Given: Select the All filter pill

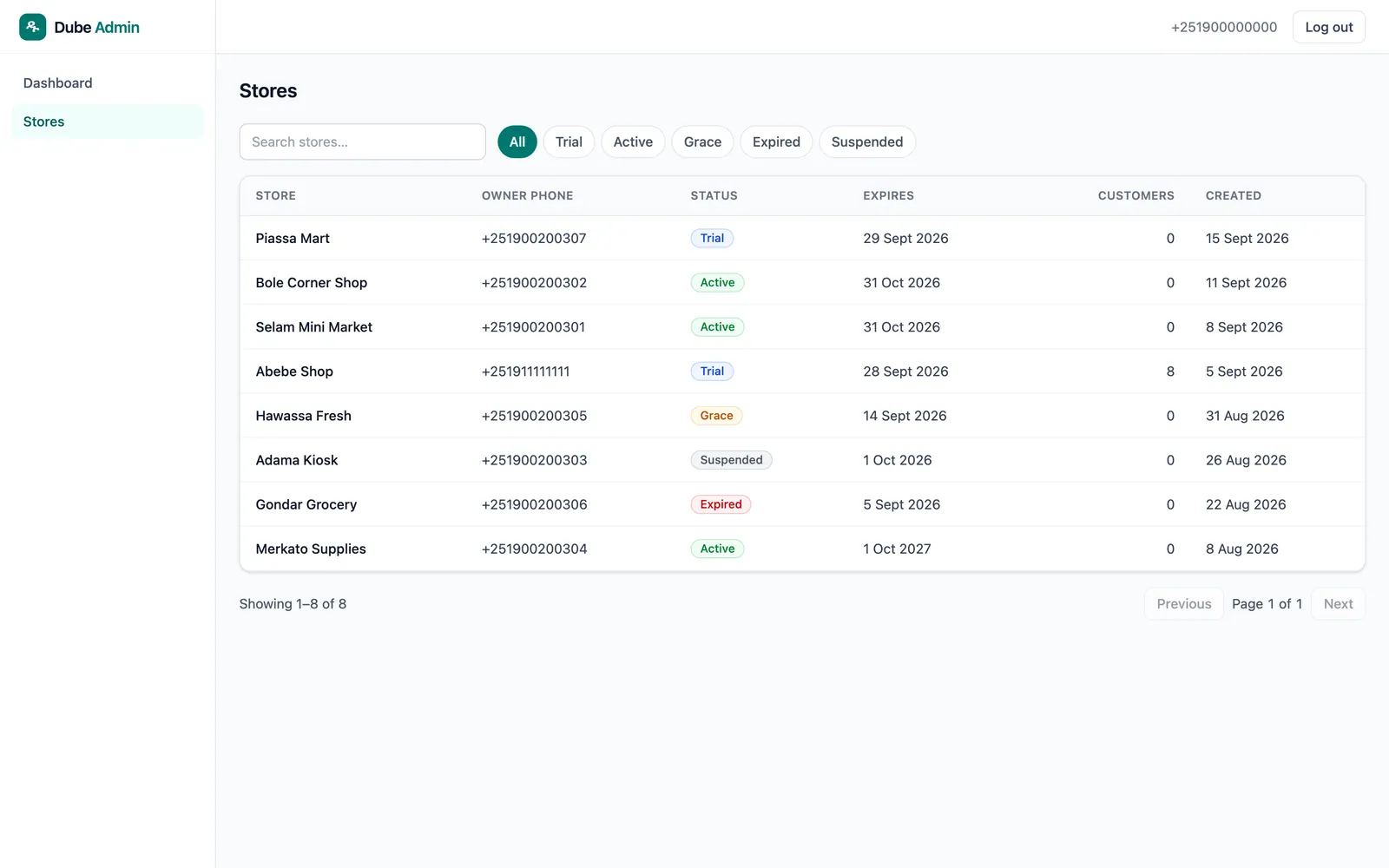Looking at the screenshot, I should point(517,141).
